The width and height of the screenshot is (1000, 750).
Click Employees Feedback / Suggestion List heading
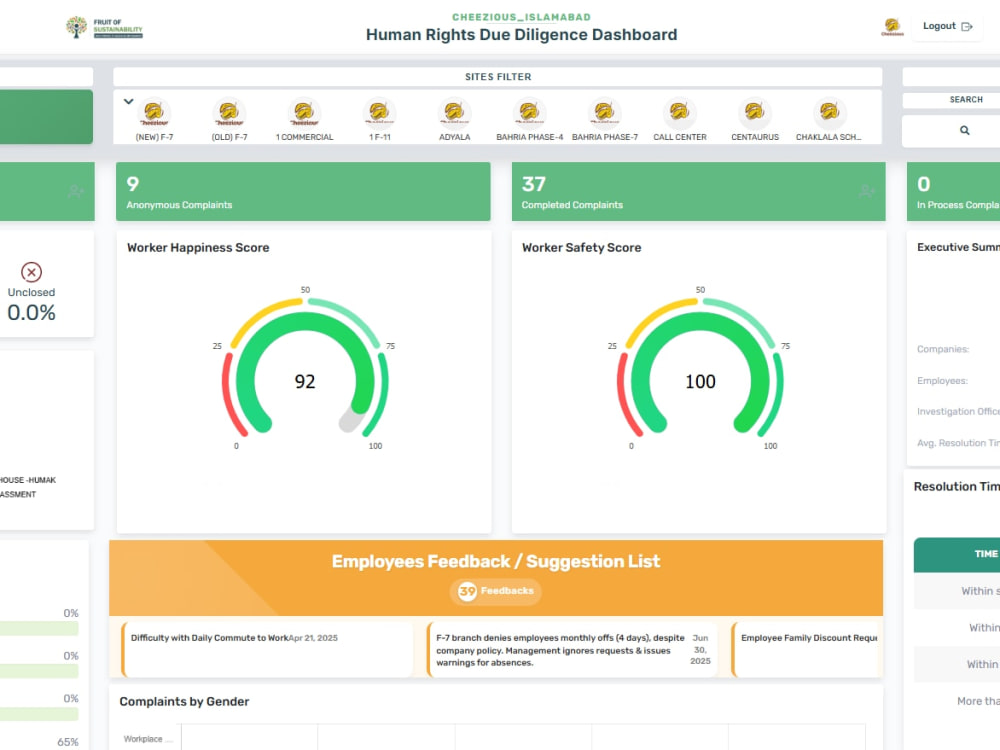coord(496,561)
